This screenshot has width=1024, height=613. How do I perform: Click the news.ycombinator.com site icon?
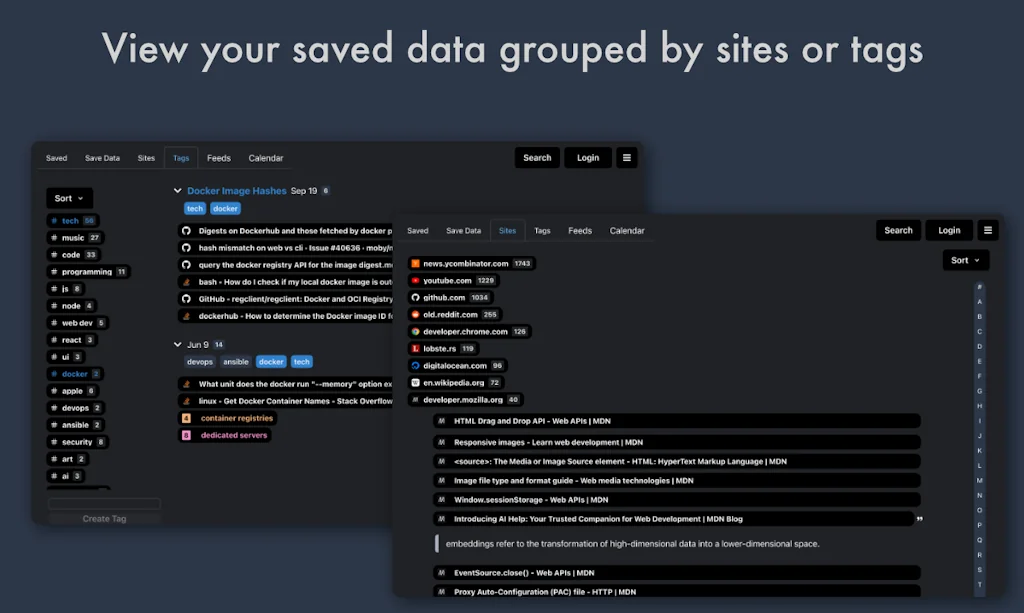(x=415, y=263)
